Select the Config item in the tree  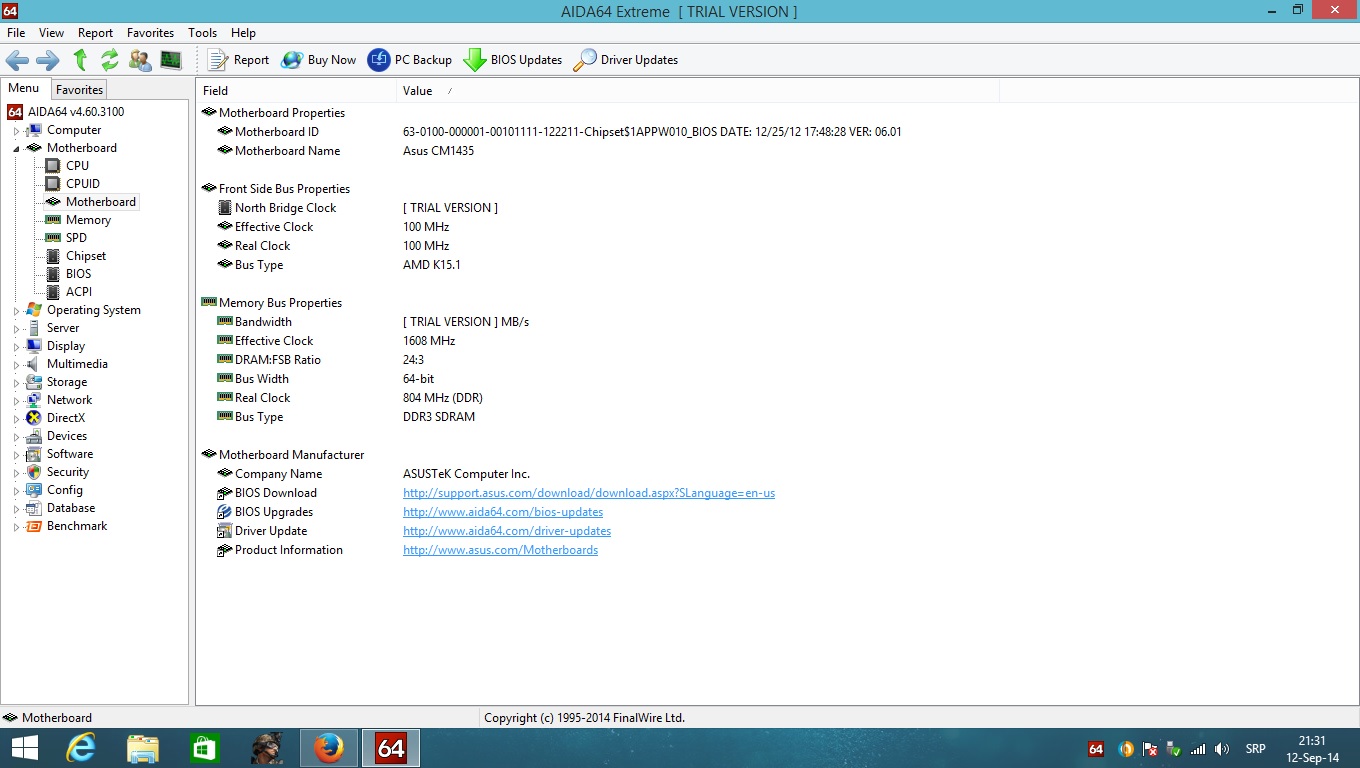[65, 490]
